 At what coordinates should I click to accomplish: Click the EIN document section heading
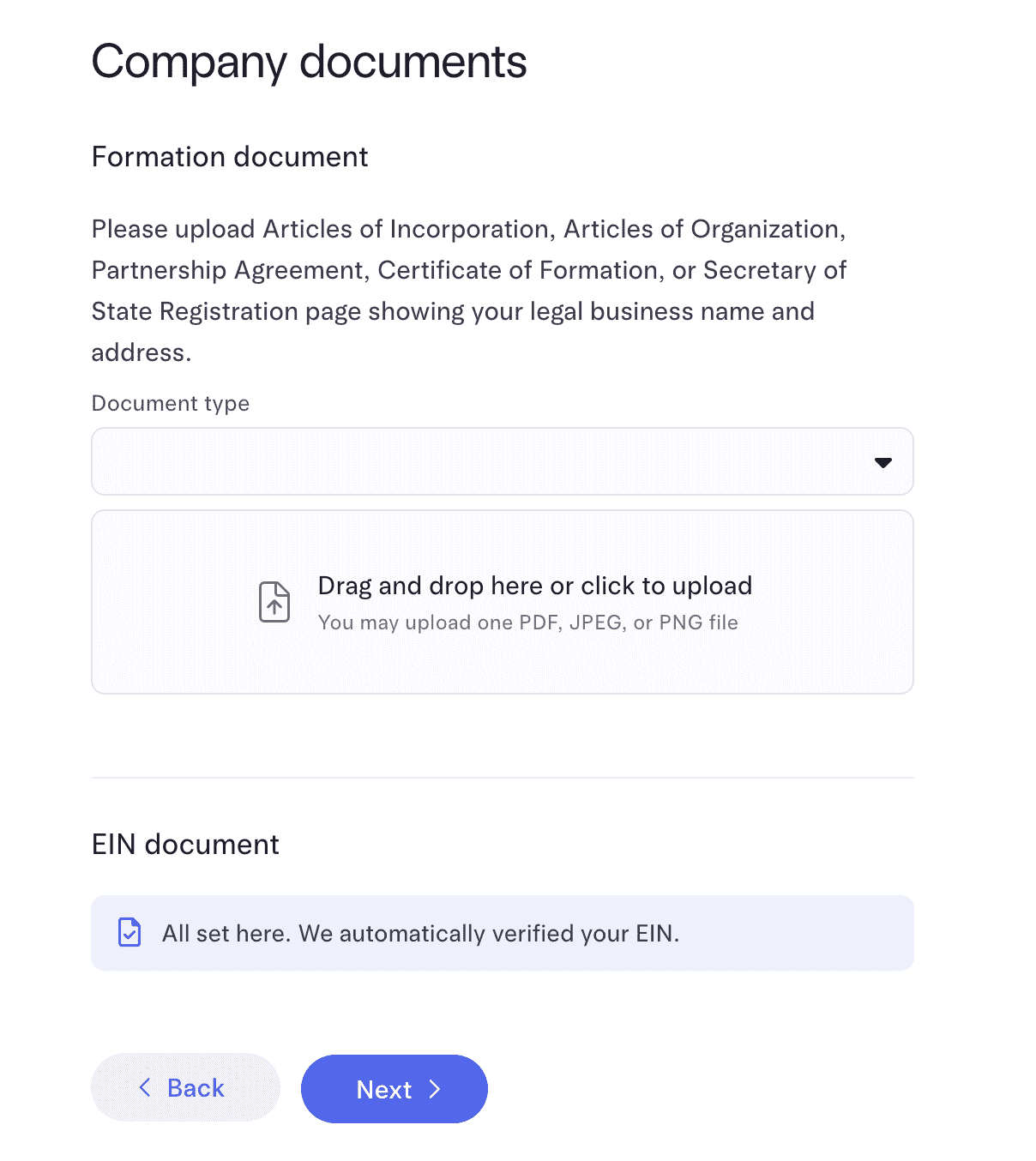click(x=185, y=845)
